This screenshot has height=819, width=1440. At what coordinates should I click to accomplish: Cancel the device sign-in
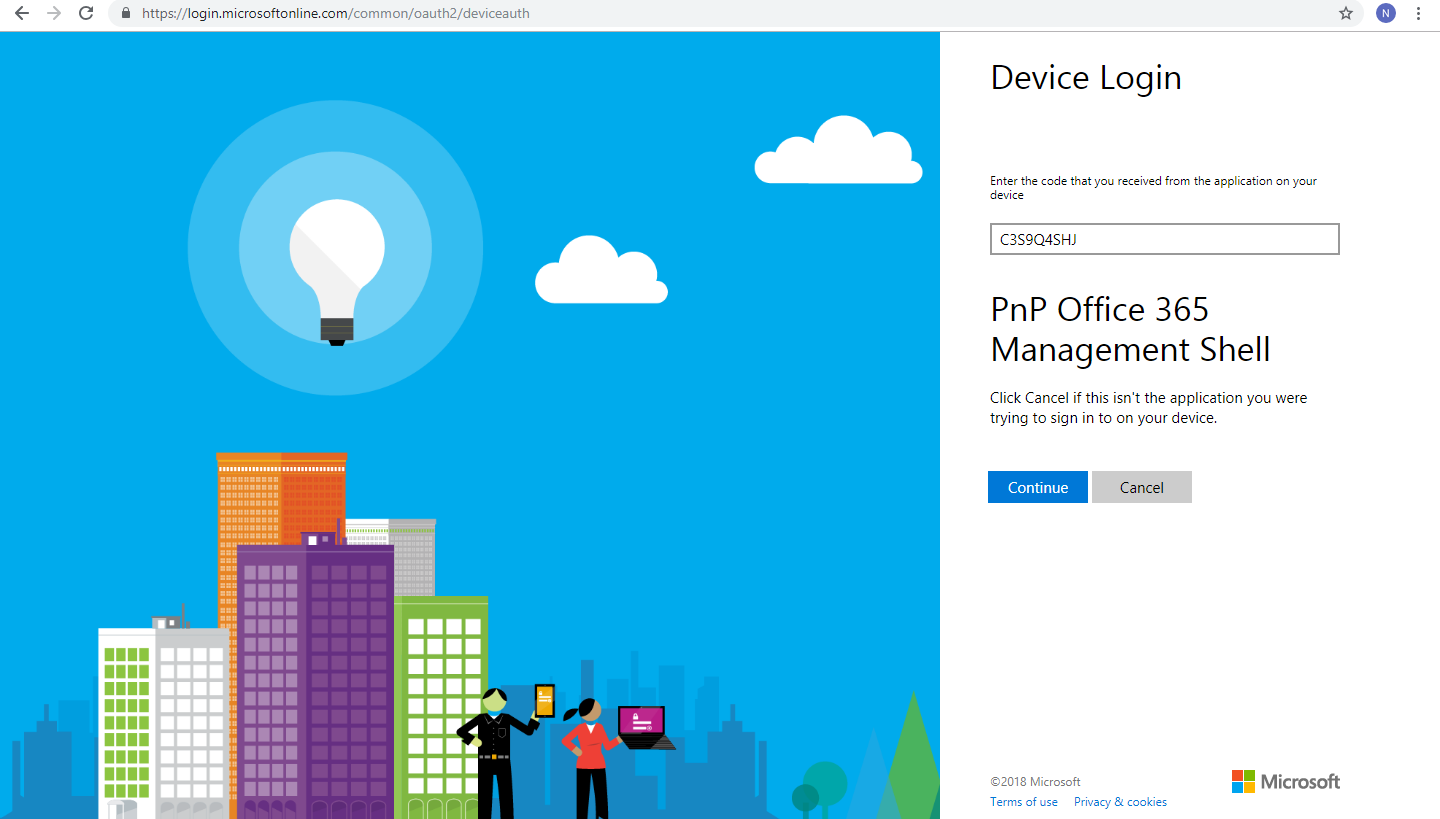(1141, 488)
